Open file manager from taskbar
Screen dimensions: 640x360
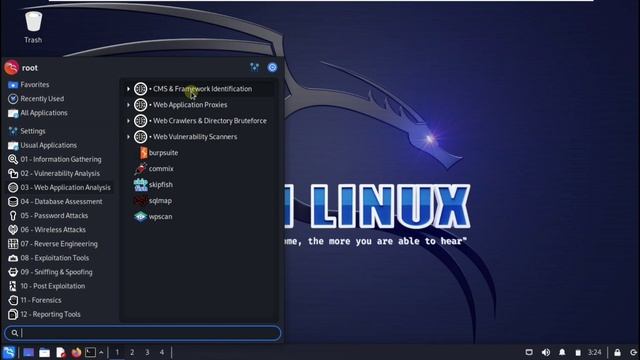pyautogui.click(x=44, y=352)
